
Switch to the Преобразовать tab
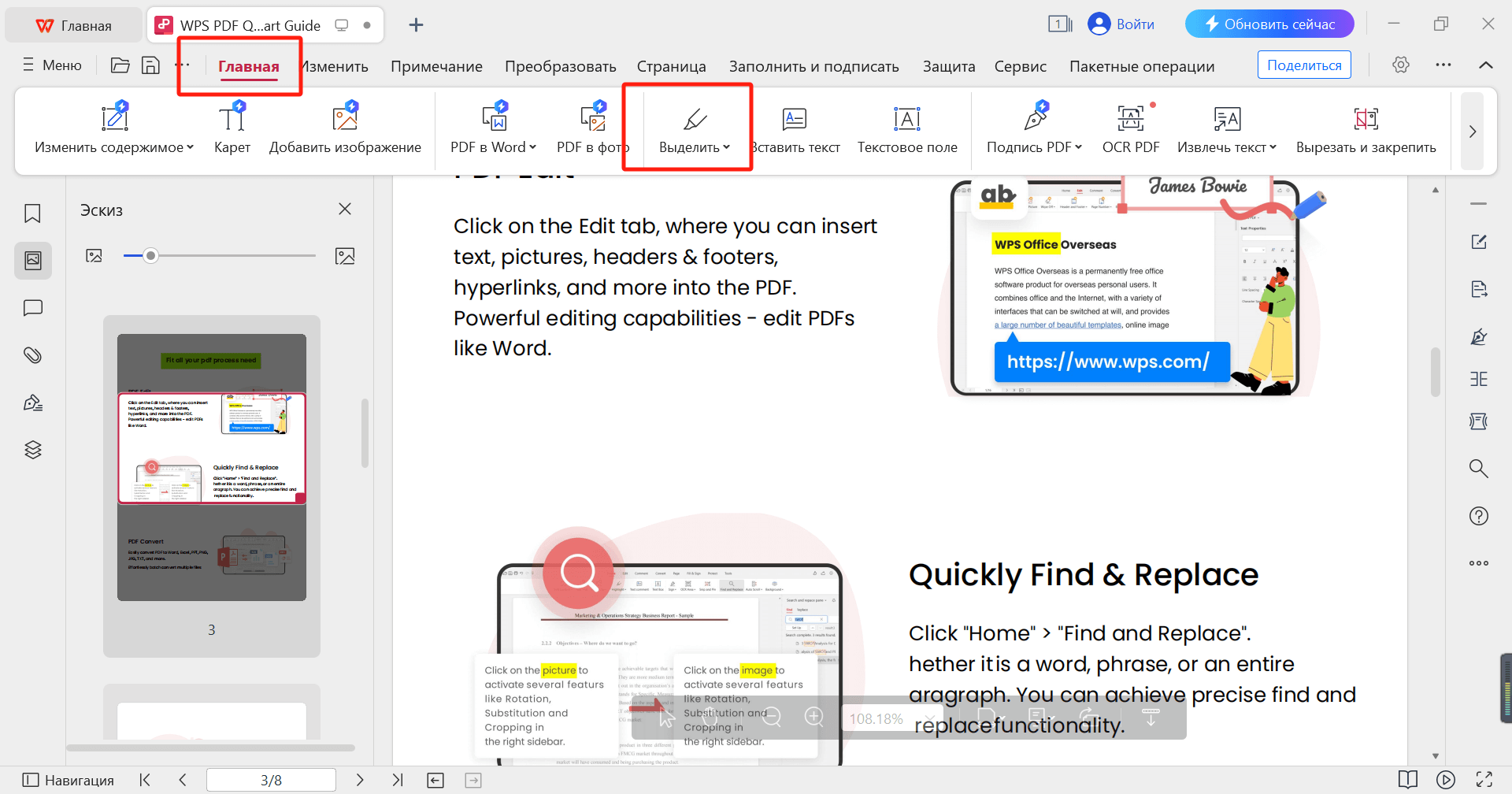coord(560,66)
